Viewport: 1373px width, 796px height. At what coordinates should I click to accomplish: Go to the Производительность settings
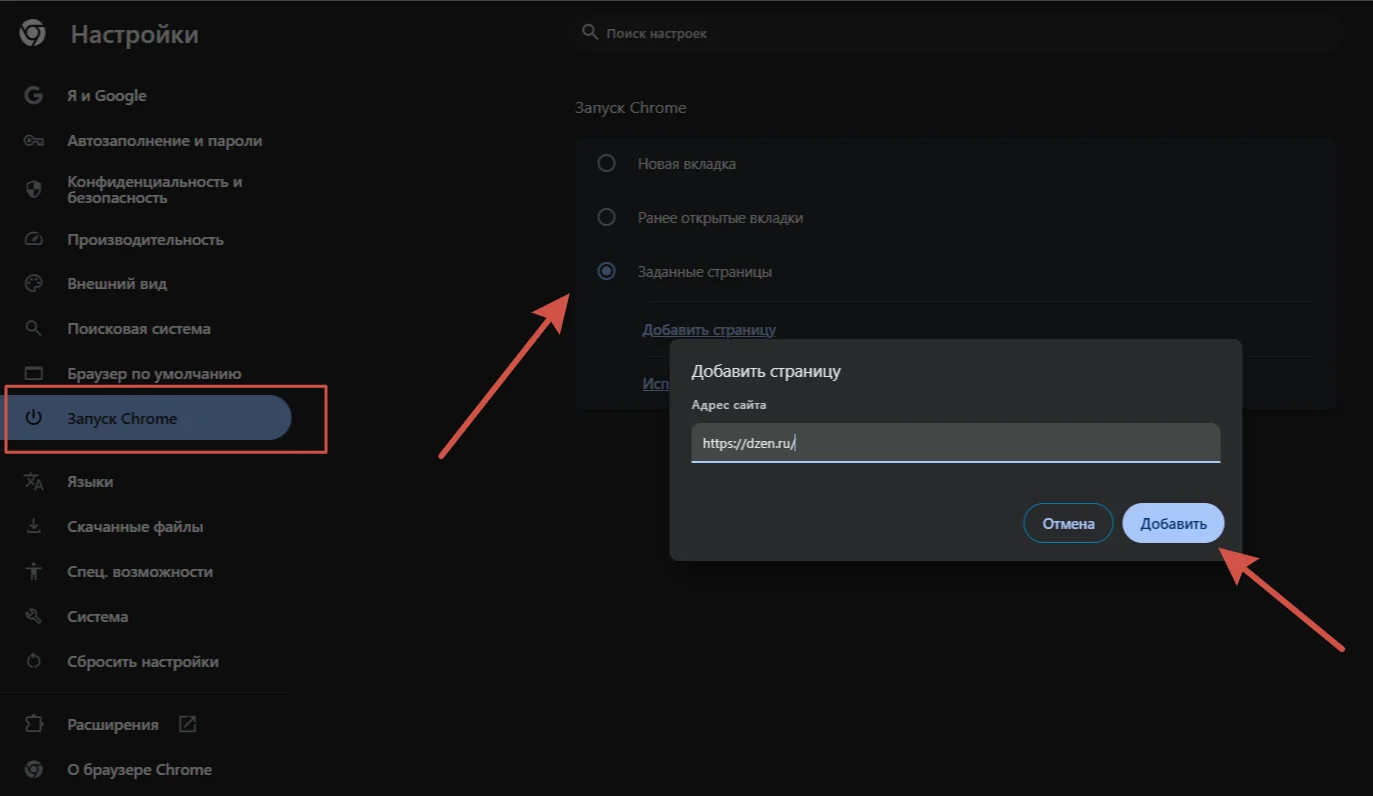[x=146, y=240]
